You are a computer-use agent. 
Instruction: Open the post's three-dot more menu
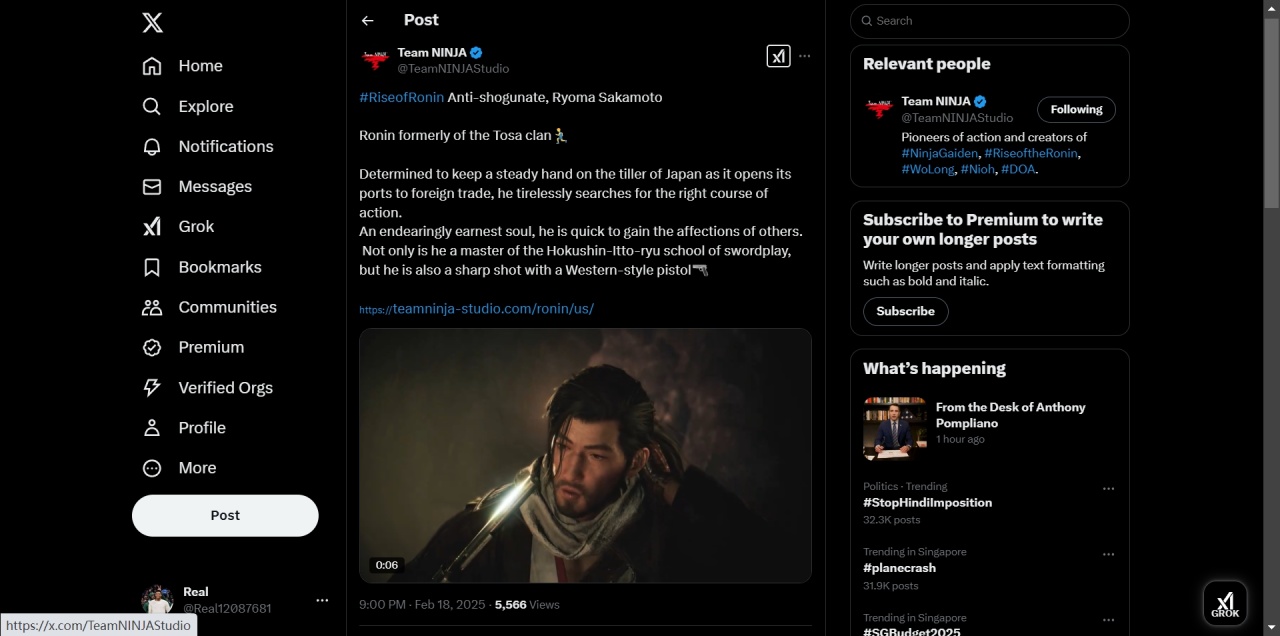tap(805, 56)
